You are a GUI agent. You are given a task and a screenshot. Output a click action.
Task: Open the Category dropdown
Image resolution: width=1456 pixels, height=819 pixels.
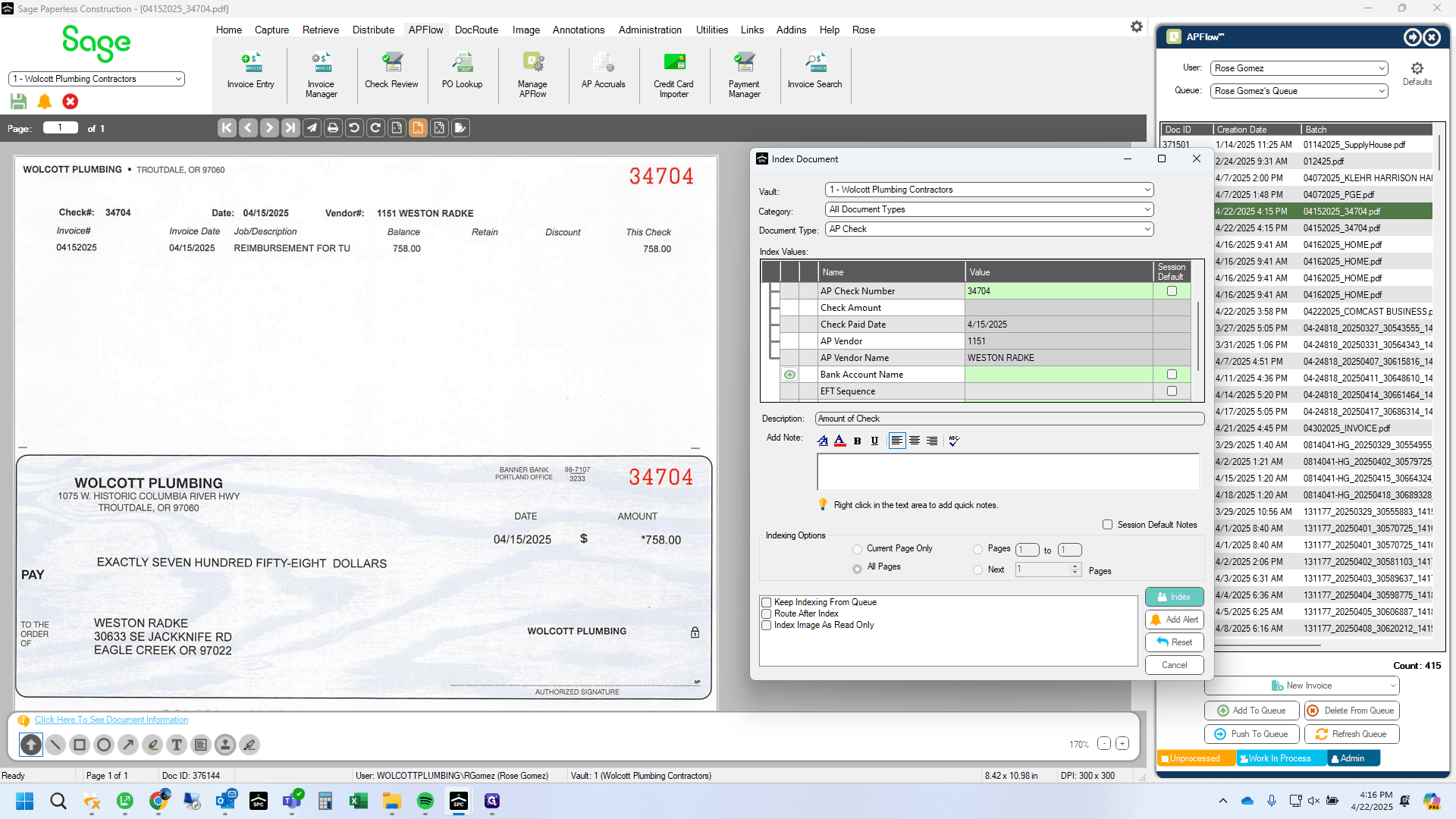point(989,209)
